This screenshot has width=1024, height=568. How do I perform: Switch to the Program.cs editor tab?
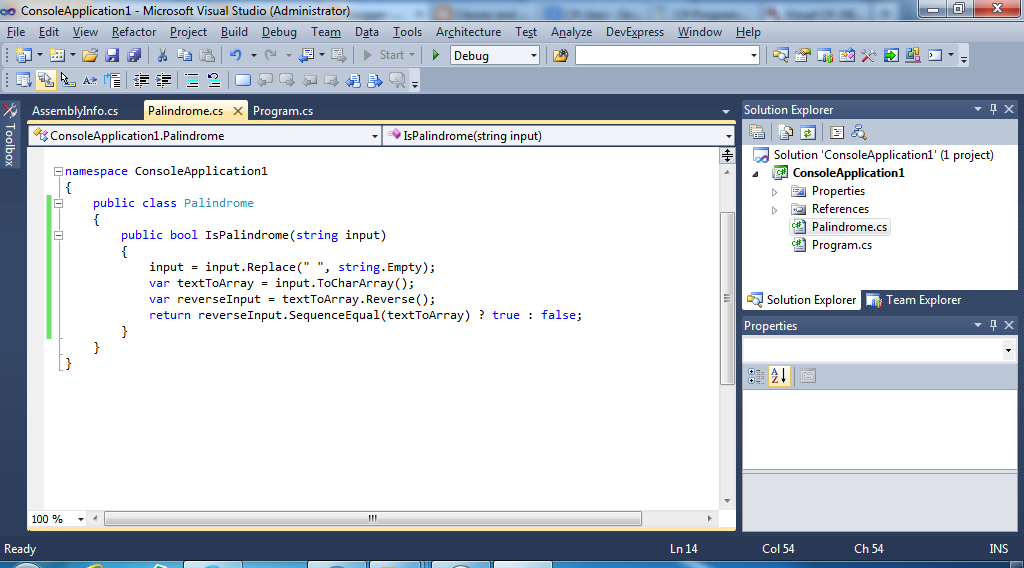point(283,111)
